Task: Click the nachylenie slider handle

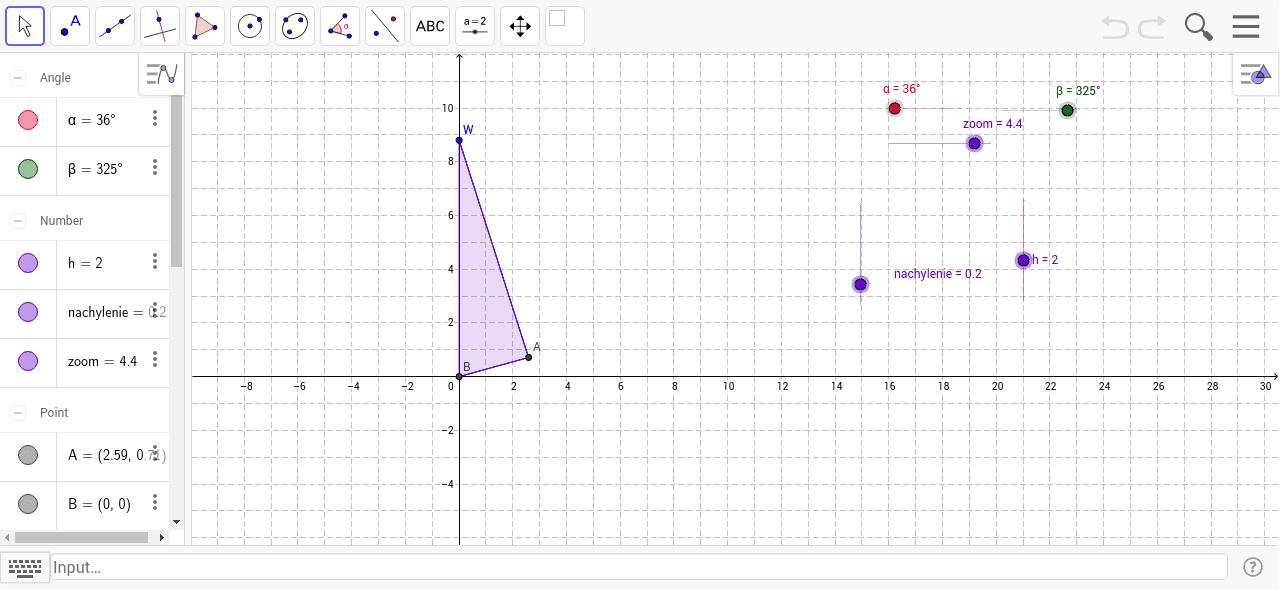Action: point(861,285)
